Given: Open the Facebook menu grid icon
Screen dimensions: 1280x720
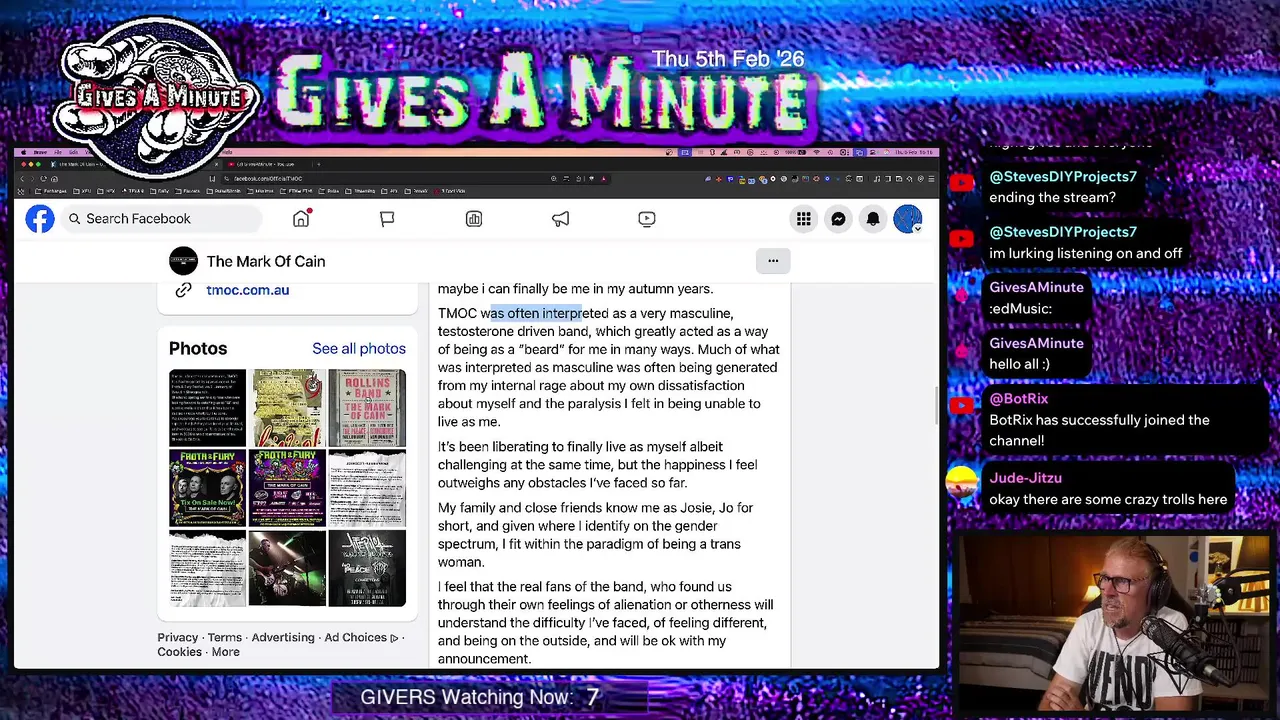Looking at the screenshot, I should click(804, 219).
